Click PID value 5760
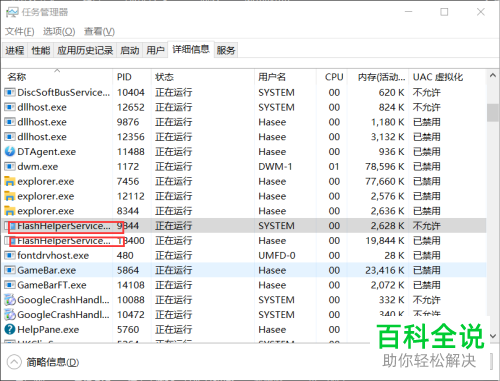The image size is (500, 381). [128, 329]
